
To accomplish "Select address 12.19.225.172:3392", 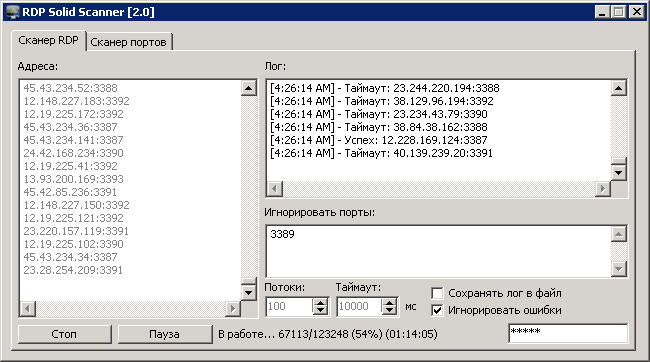I will (73, 114).
